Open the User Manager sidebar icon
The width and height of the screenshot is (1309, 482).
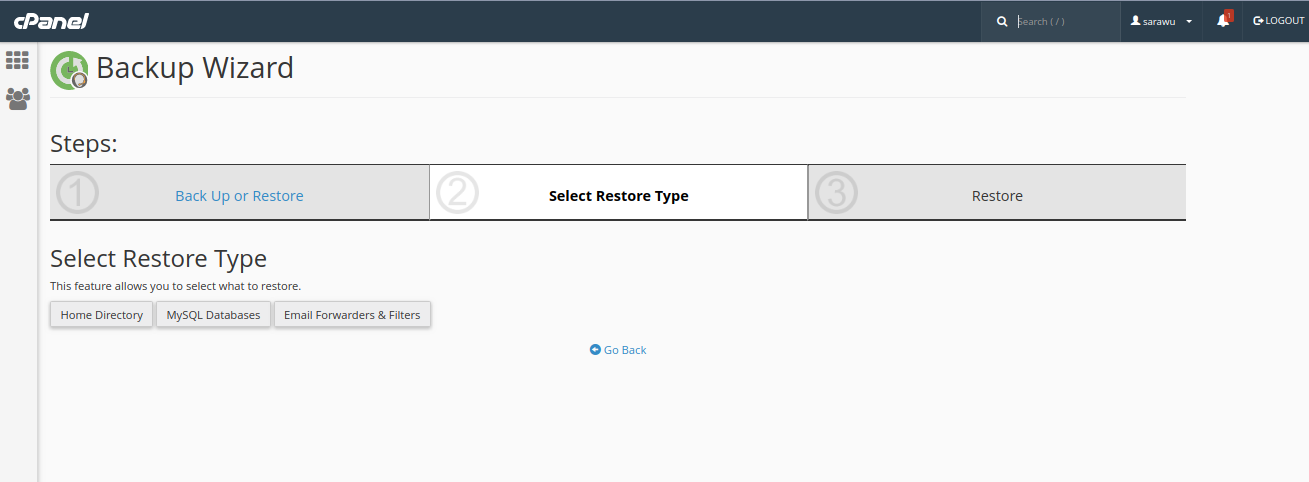pos(17,98)
